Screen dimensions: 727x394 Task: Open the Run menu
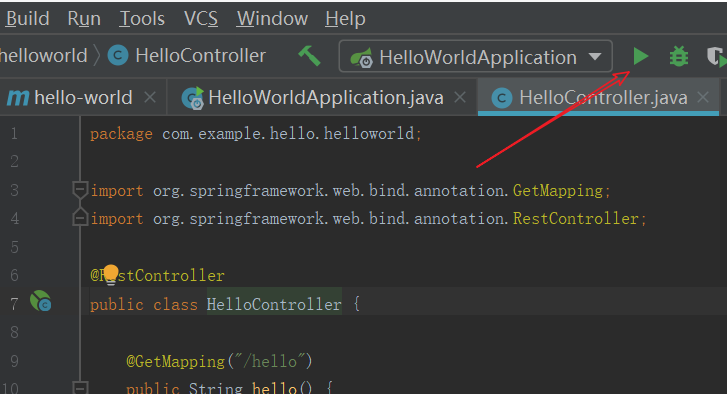coord(84,19)
